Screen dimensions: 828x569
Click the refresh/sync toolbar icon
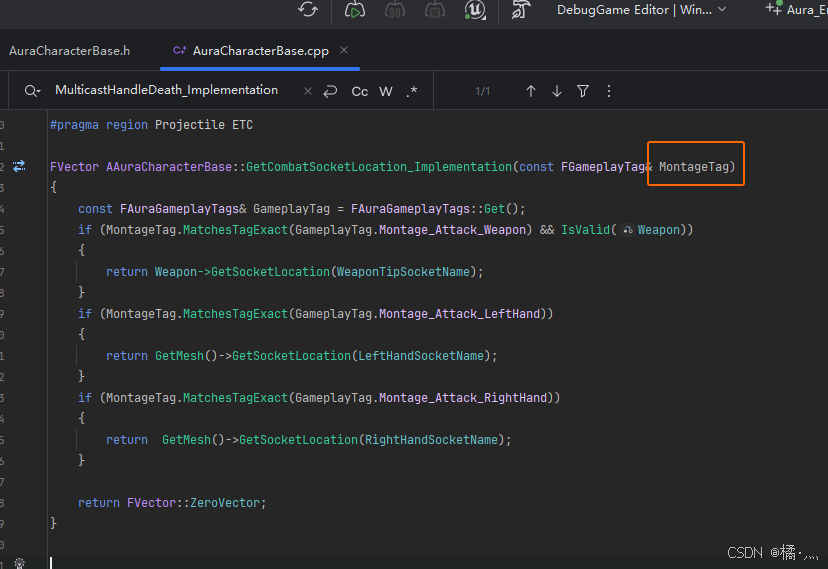(308, 10)
